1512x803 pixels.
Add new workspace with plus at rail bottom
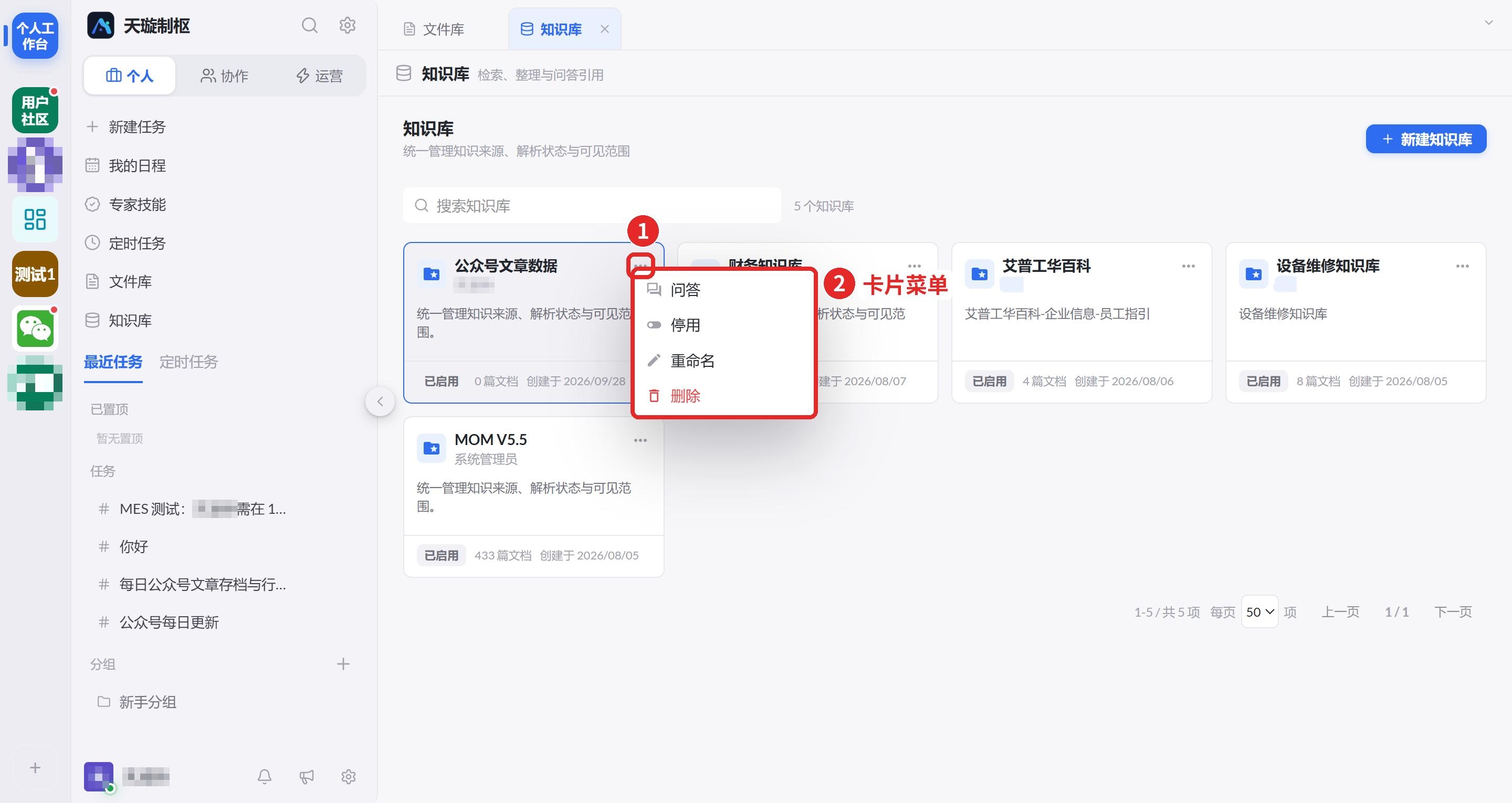point(35,768)
